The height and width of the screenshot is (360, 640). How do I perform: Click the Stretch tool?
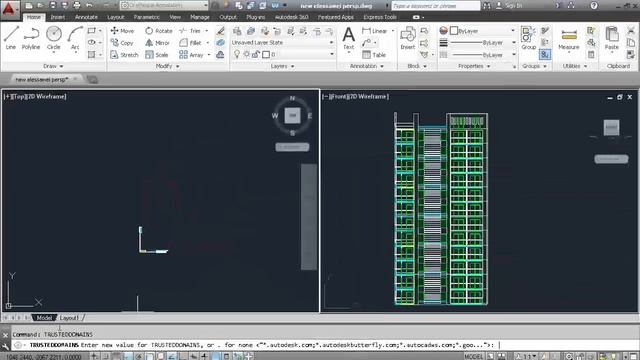(124, 55)
